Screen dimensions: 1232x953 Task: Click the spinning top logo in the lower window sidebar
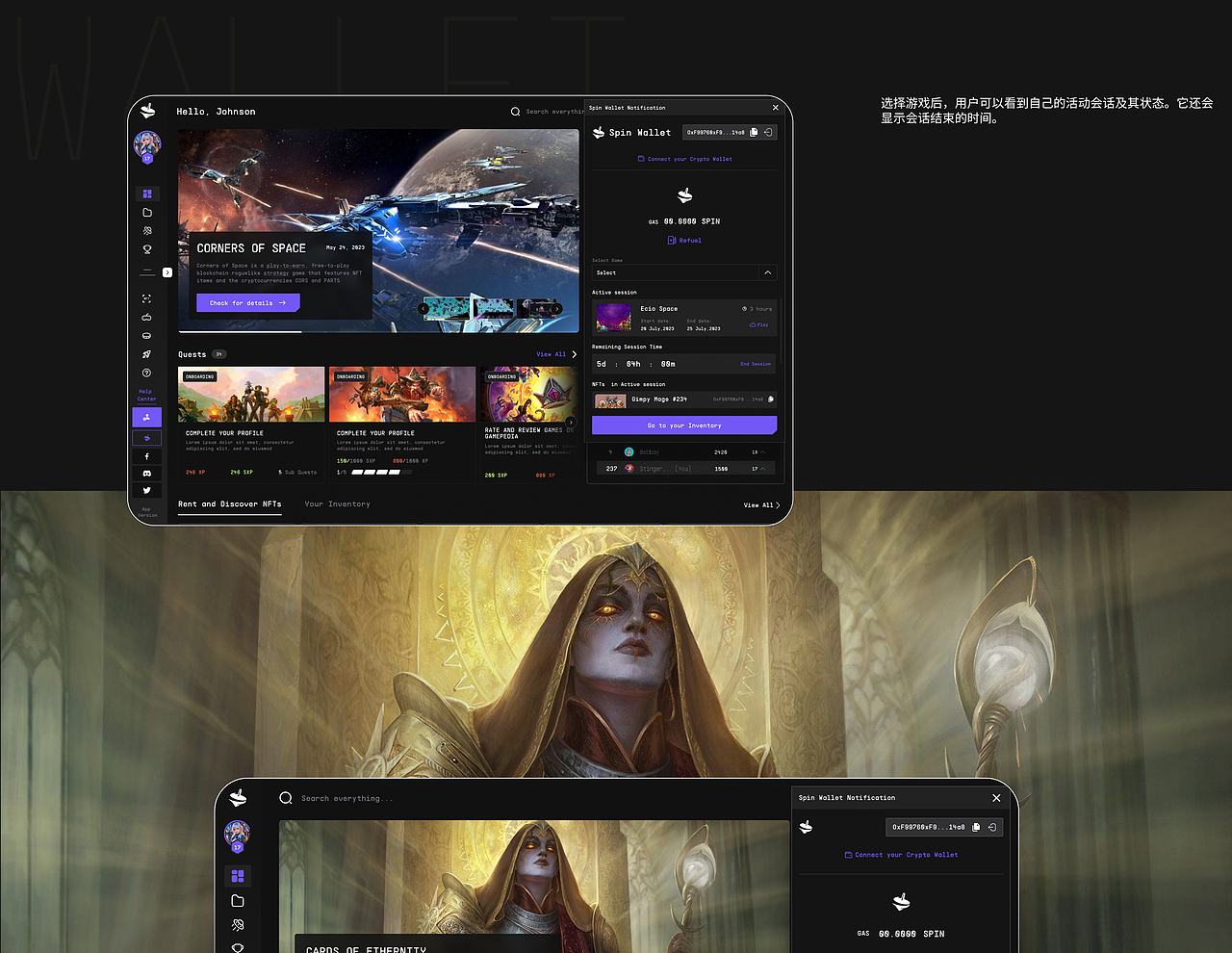point(239,797)
